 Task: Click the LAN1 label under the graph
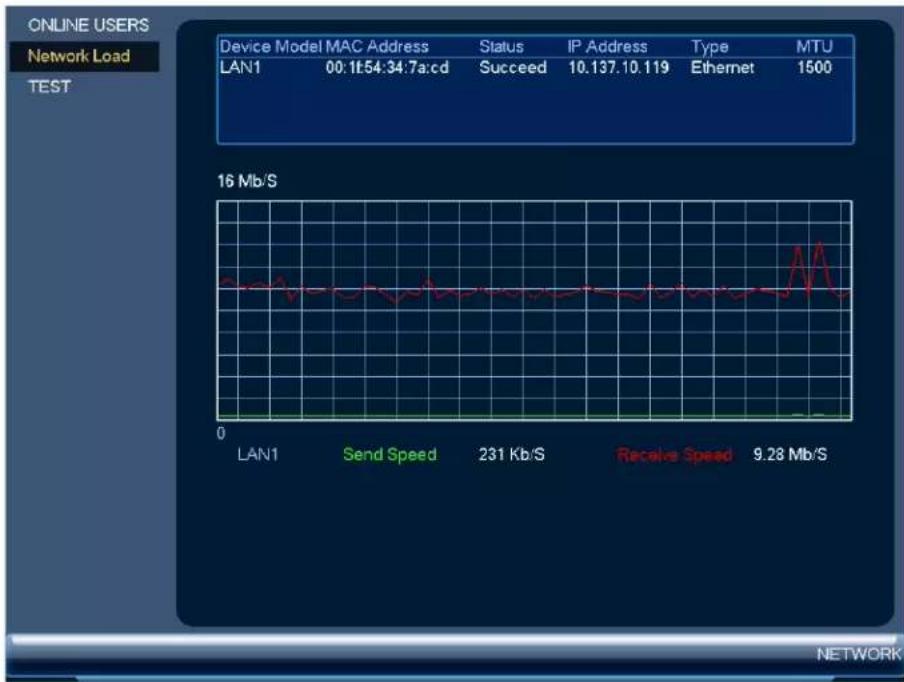258,454
